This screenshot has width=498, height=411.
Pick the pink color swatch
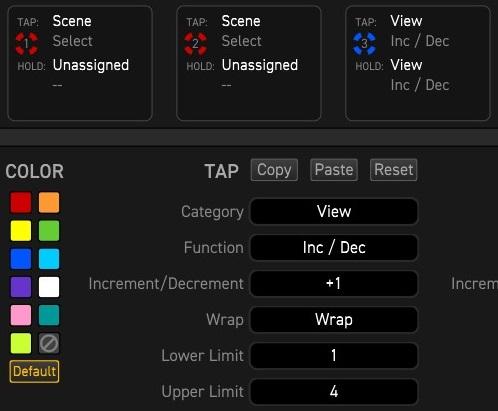click(x=21, y=315)
